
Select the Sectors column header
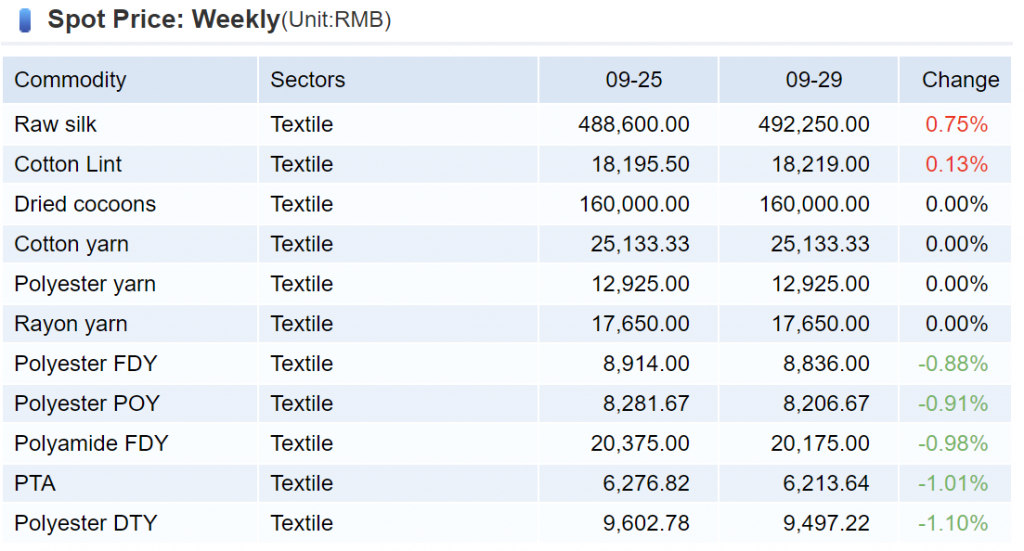[307, 80]
